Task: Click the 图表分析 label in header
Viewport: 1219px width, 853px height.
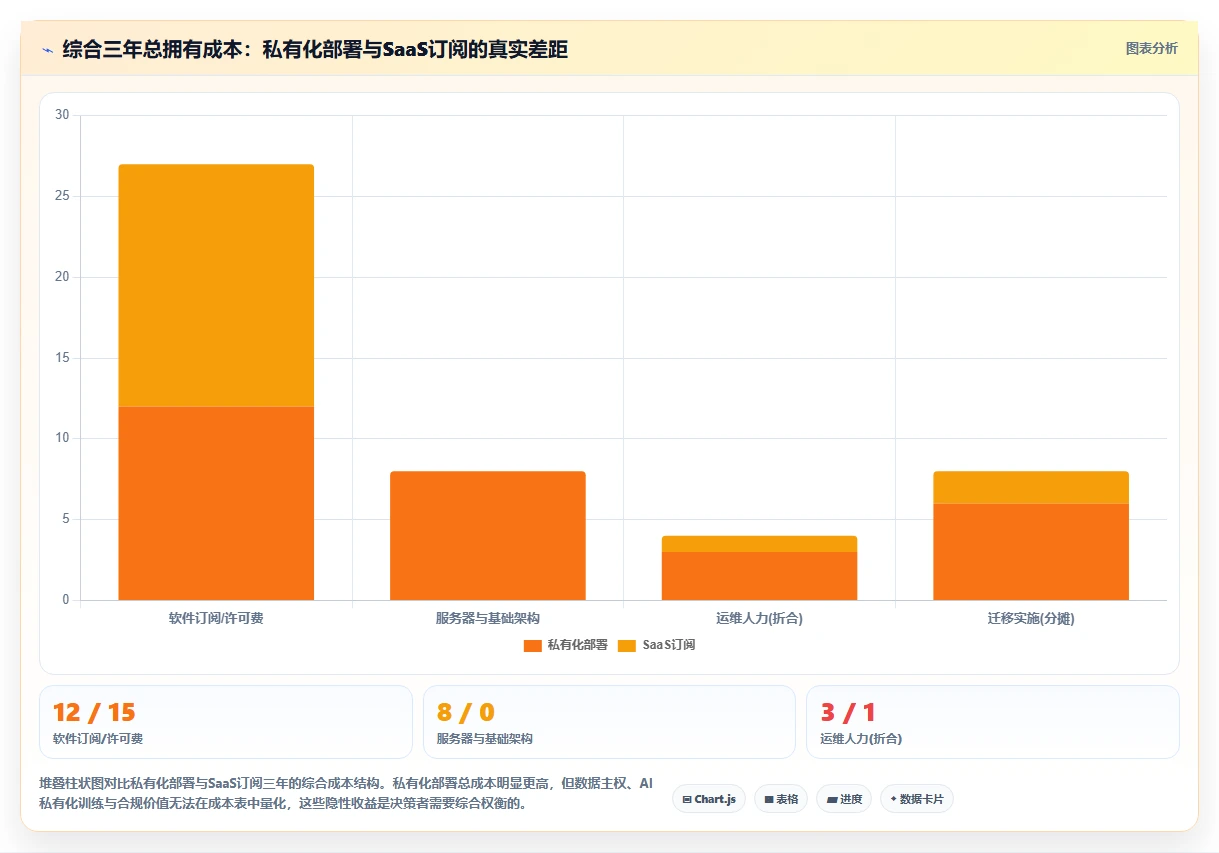Action: 1151,48
